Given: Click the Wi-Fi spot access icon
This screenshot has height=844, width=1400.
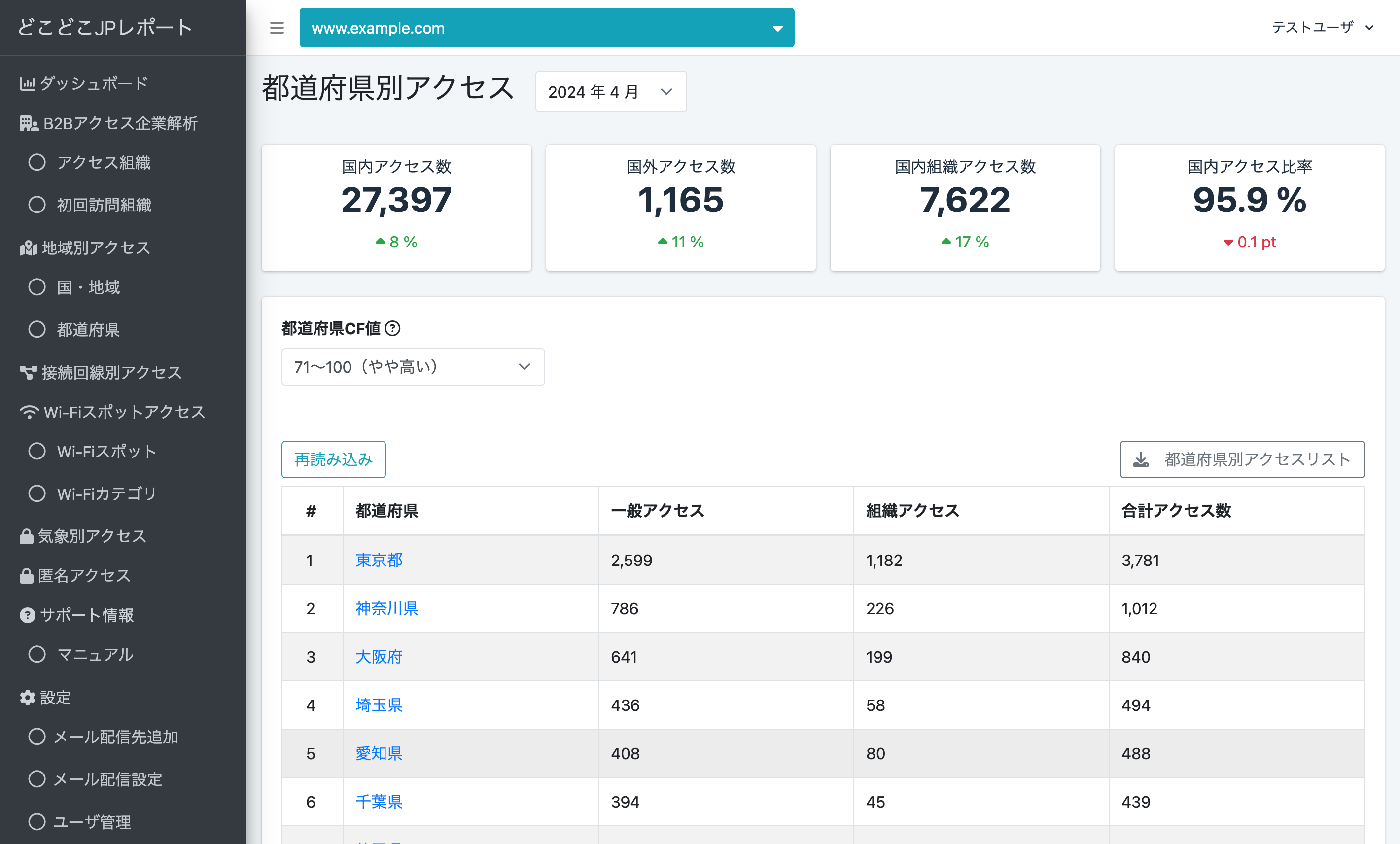Looking at the screenshot, I should coord(29,412).
